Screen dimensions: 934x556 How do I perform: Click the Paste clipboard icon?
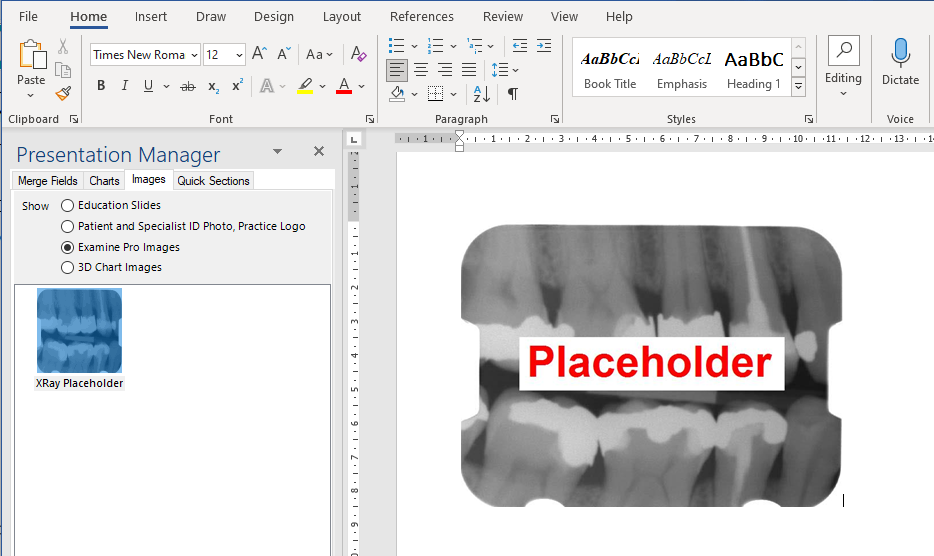point(32,55)
